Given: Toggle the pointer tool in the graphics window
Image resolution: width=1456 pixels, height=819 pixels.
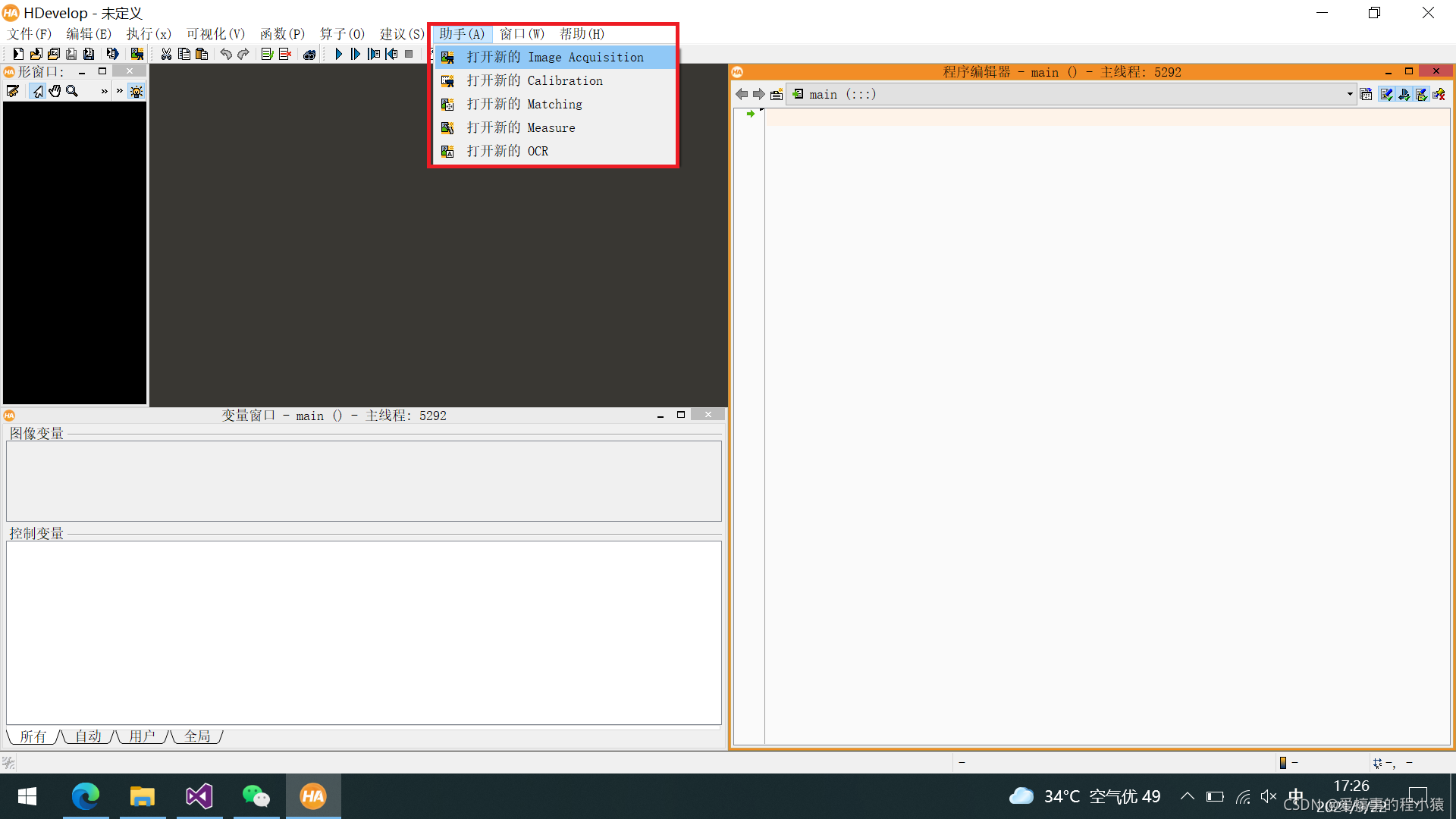Looking at the screenshot, I should click(x=38, y=91).
